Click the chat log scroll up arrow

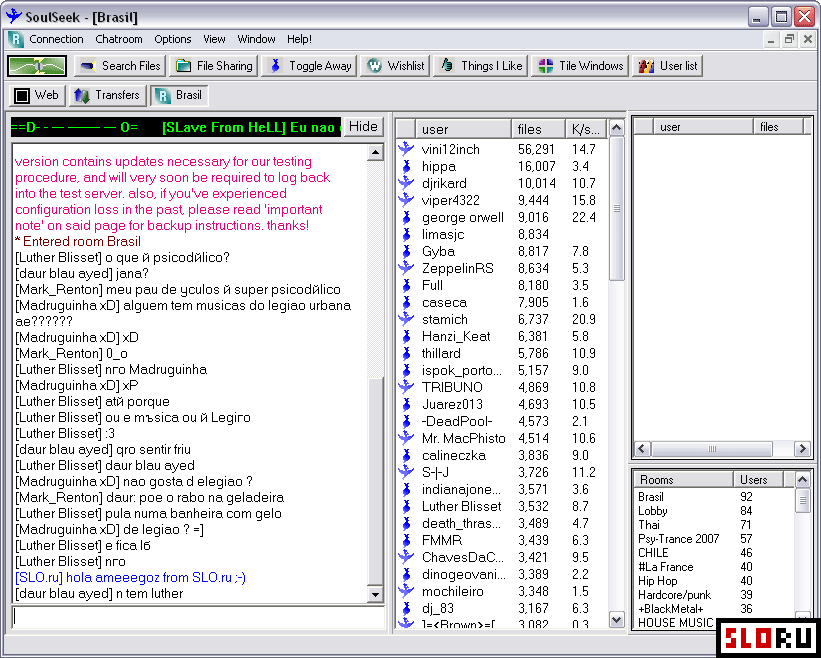[x=375, y=152]
